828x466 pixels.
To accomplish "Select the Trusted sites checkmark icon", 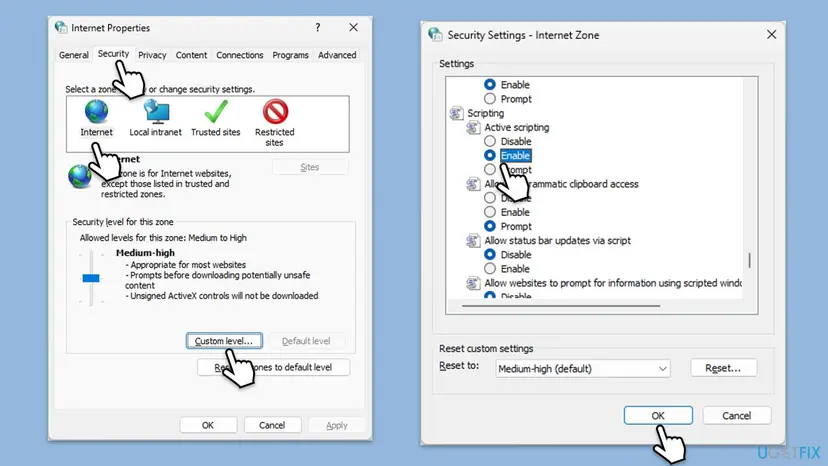I will click(x=216, y=112).
